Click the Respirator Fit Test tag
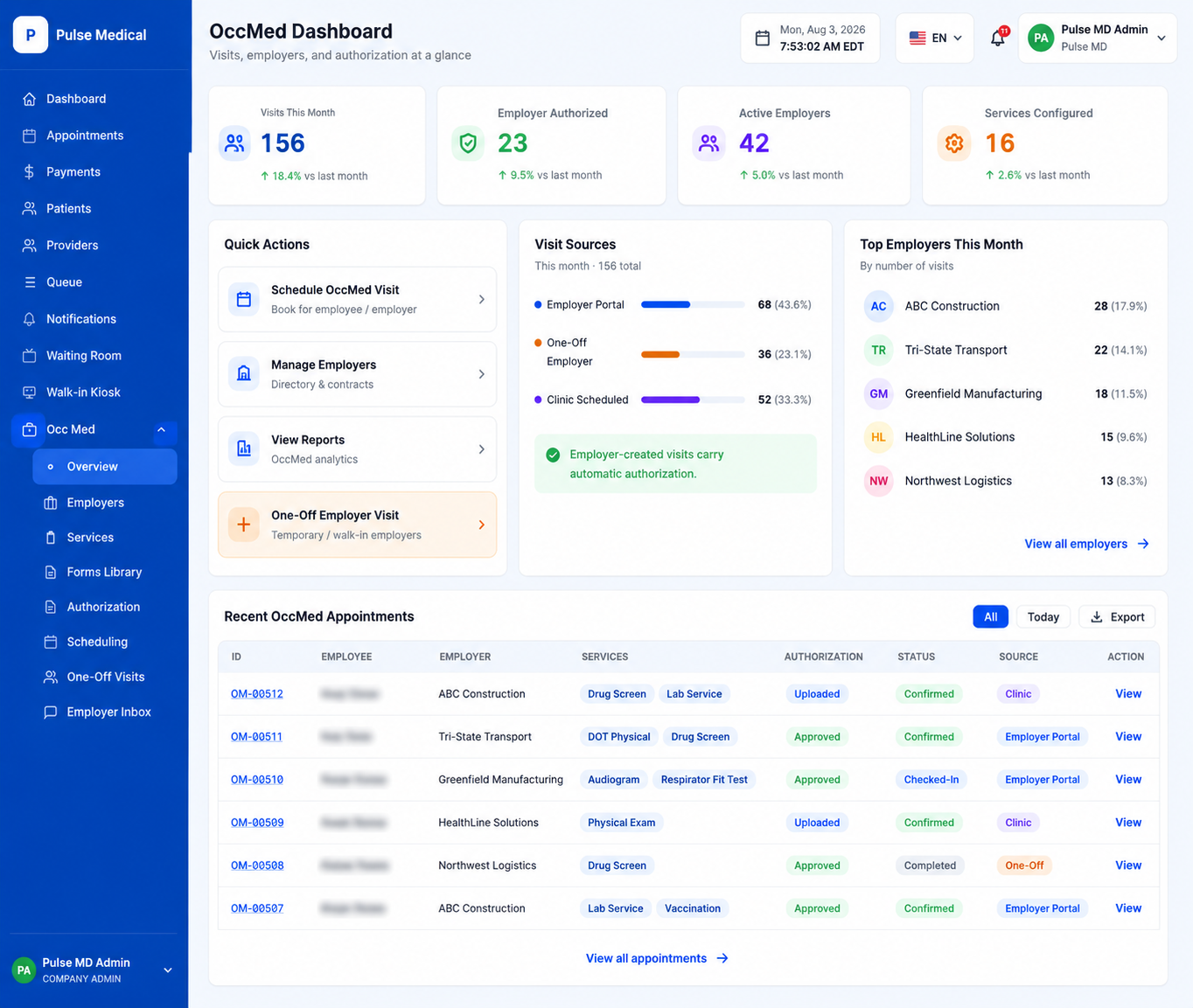 (704, 780)
